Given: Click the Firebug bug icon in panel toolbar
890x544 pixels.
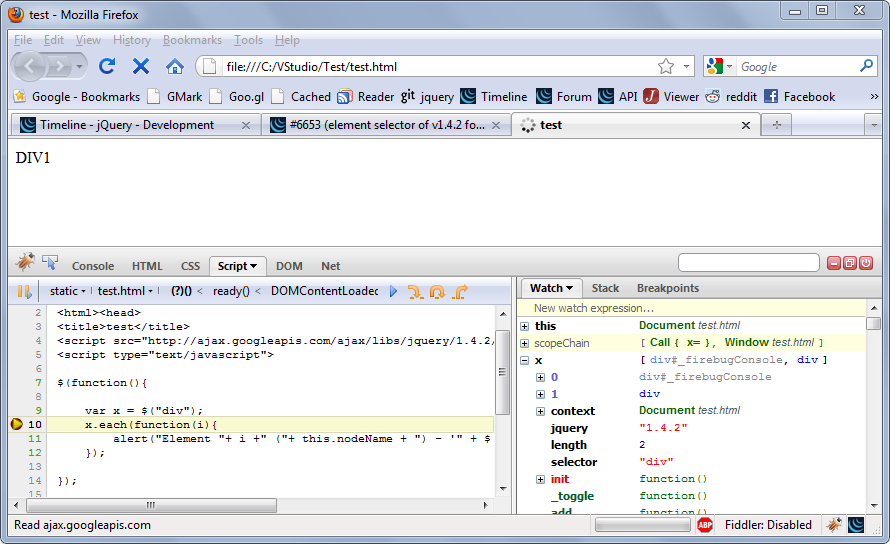Looking at the screenshot, I should [x=25, y=262].
